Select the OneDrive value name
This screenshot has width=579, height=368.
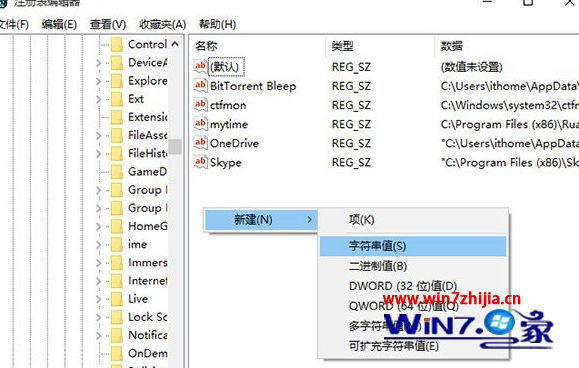[x=234, y=143]
